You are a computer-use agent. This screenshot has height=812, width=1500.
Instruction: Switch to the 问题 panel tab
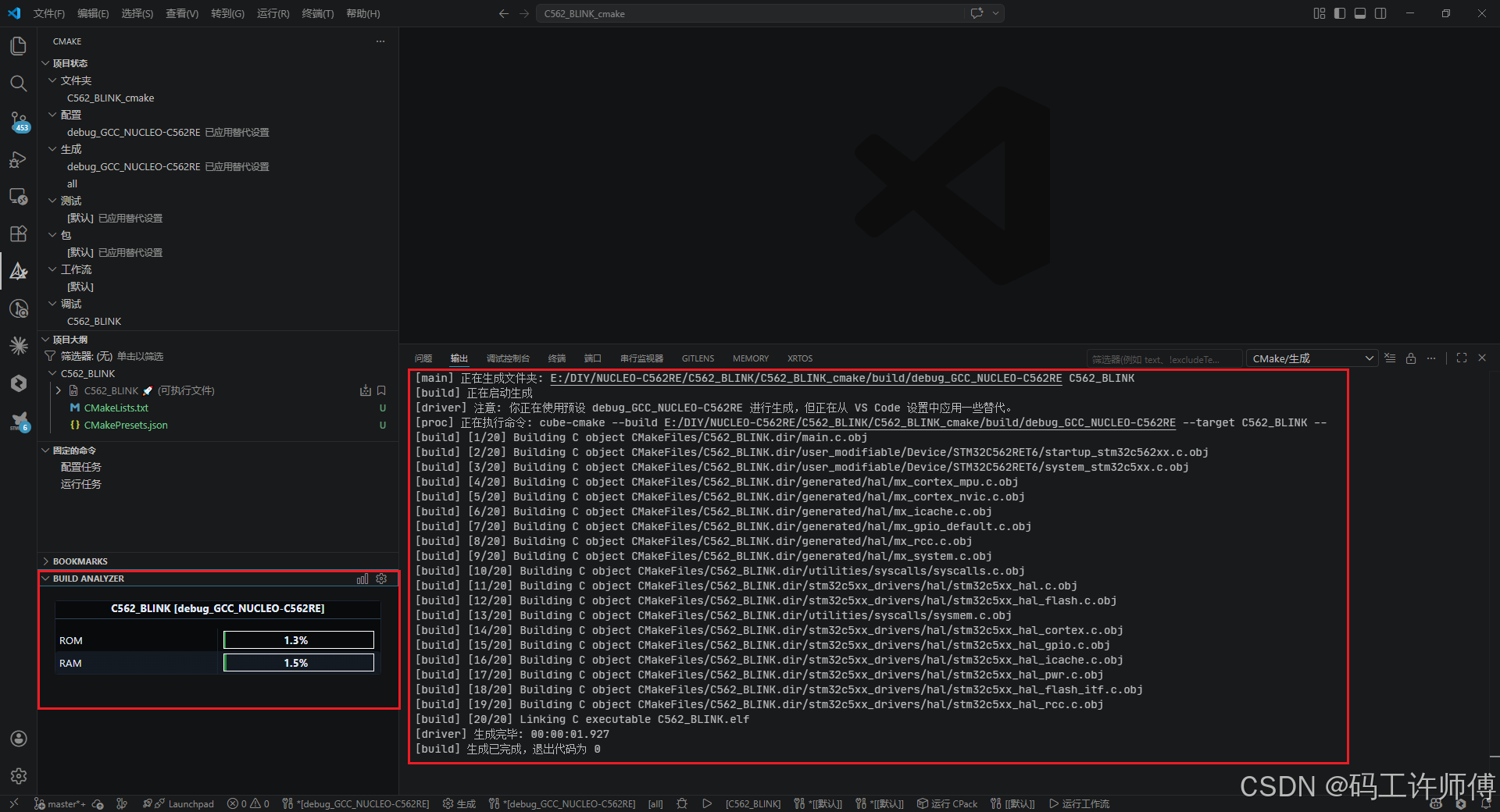[423, 358]
